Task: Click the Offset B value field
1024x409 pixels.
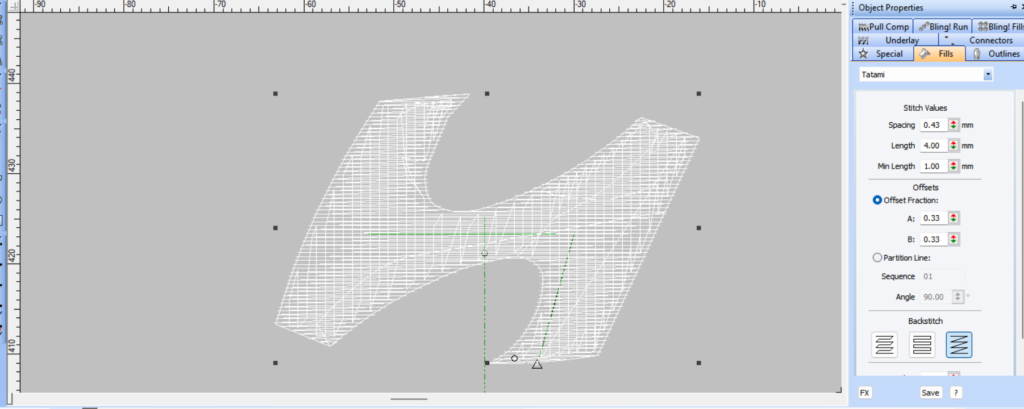Action: tap(934, 239)
